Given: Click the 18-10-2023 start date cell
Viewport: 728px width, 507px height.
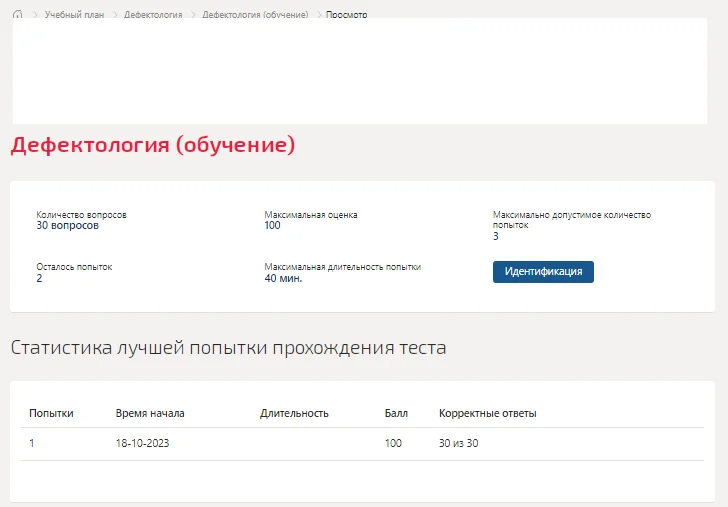Looking at the screenshot, I should coord(143,443).
